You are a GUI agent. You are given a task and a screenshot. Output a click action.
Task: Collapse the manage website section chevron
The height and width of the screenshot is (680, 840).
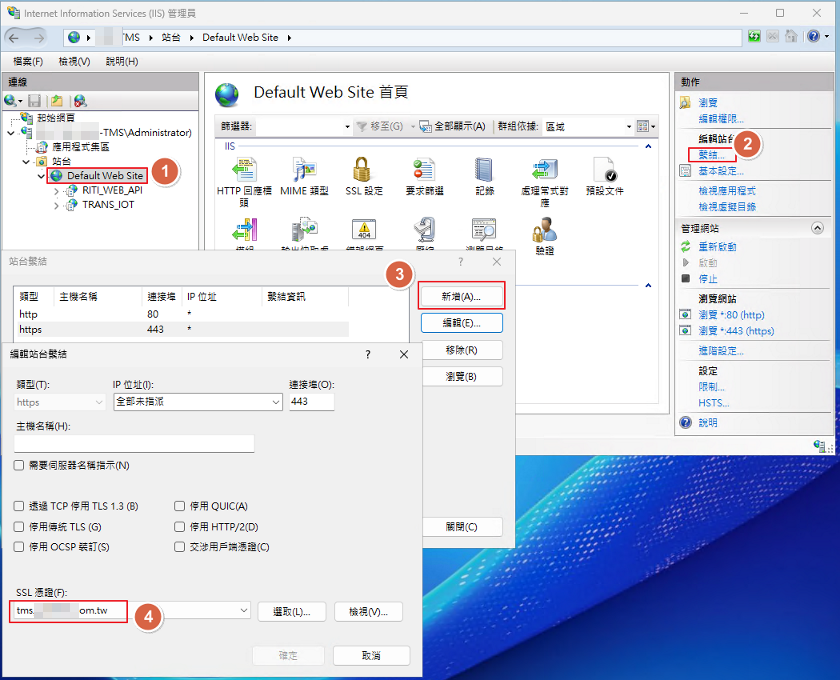click(817, 228)
